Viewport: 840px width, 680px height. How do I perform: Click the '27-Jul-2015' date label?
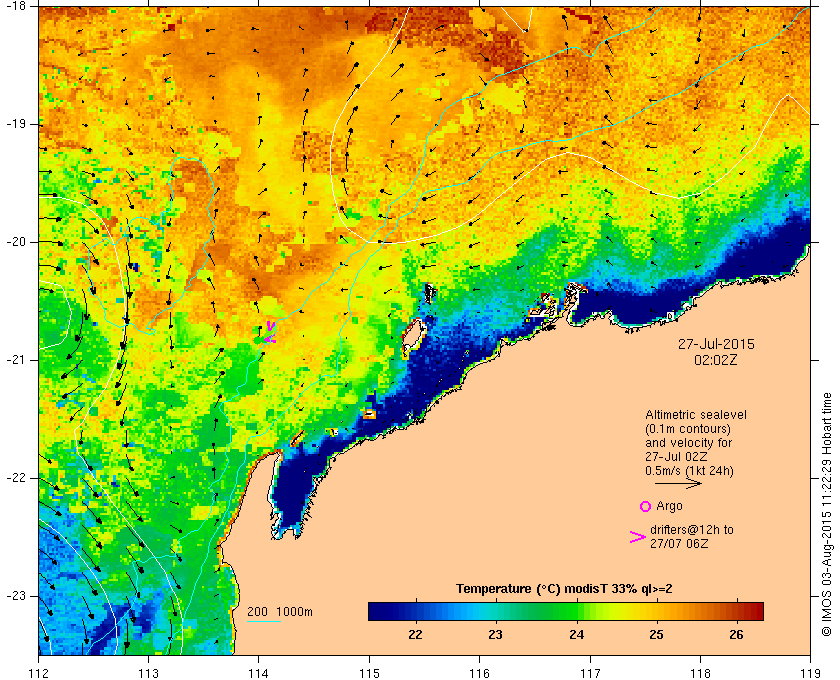pyautogui.click(x=716, y=344)
